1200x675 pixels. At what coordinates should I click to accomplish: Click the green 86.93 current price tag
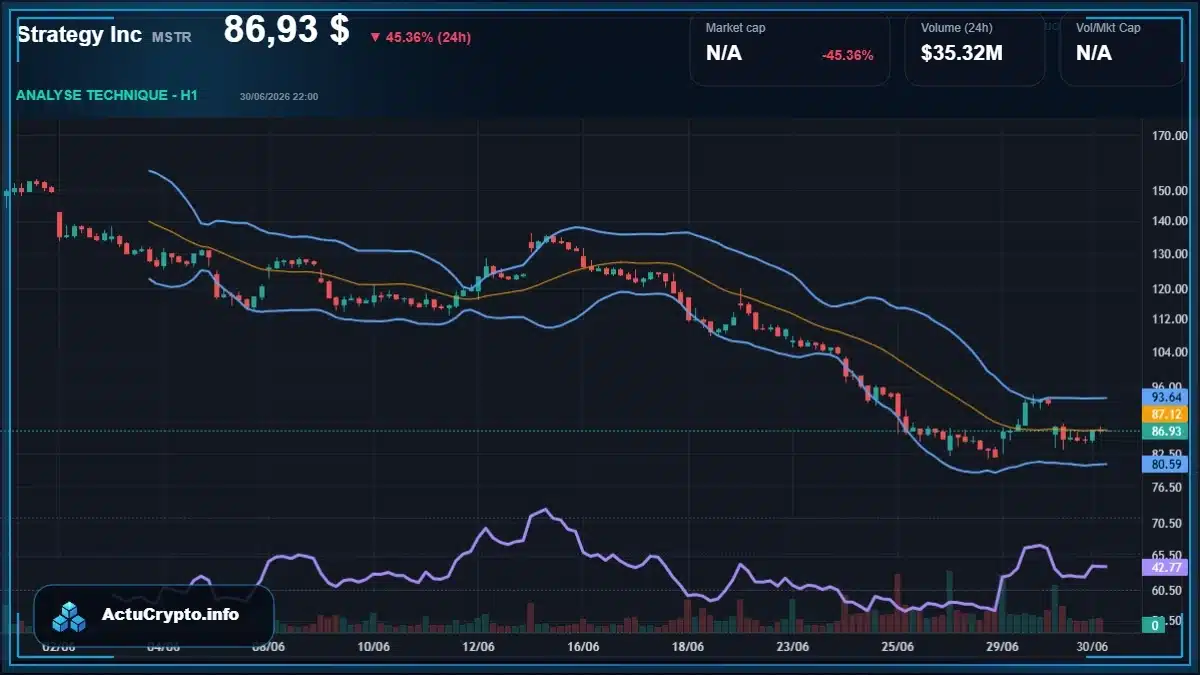pyautogui.click(x=1166, y=431)
